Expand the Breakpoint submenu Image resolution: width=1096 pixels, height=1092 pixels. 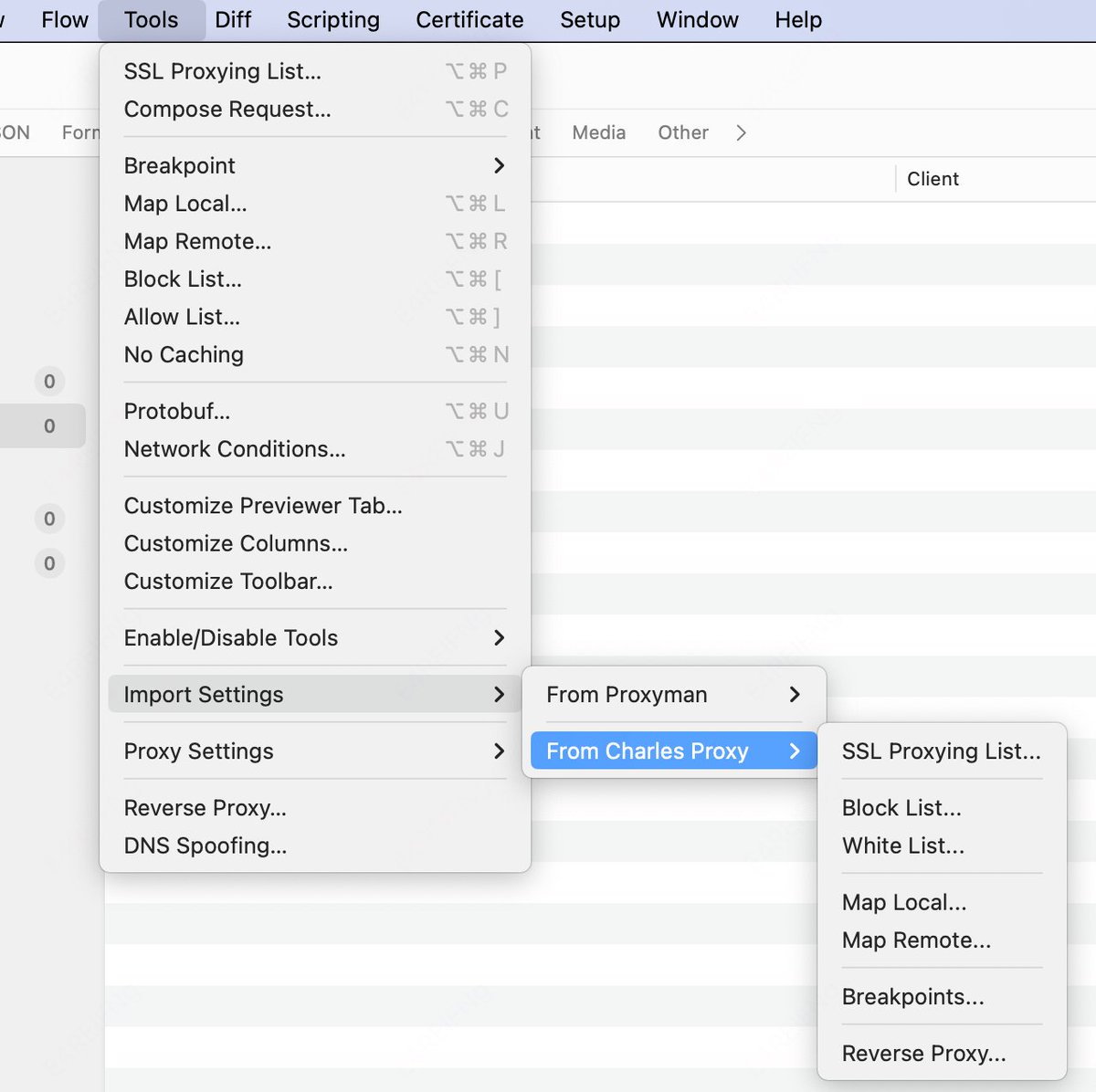pos(315,165)
